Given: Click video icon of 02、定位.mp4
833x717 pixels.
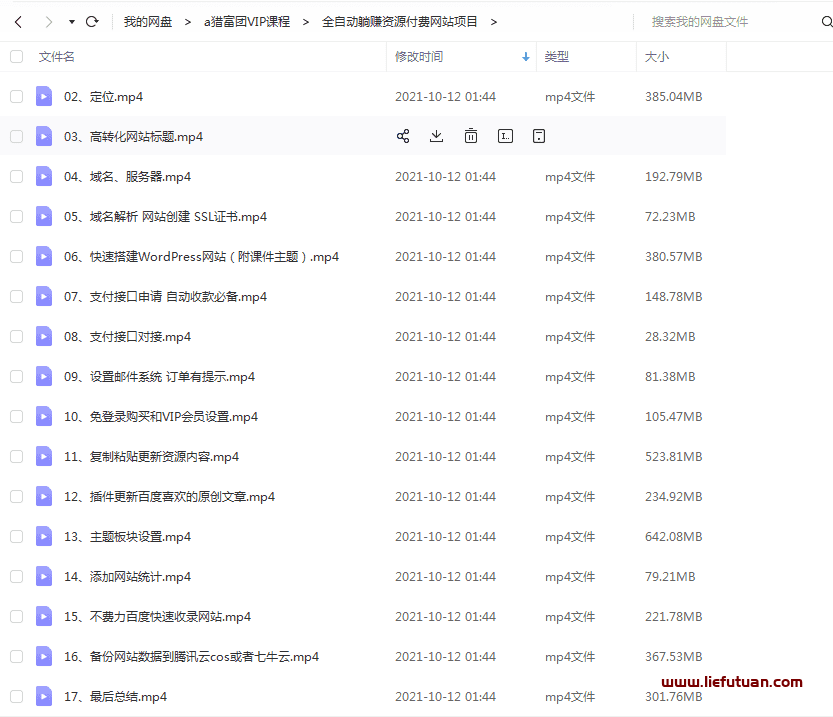Looking at the screenshot, I should [44, 96].
